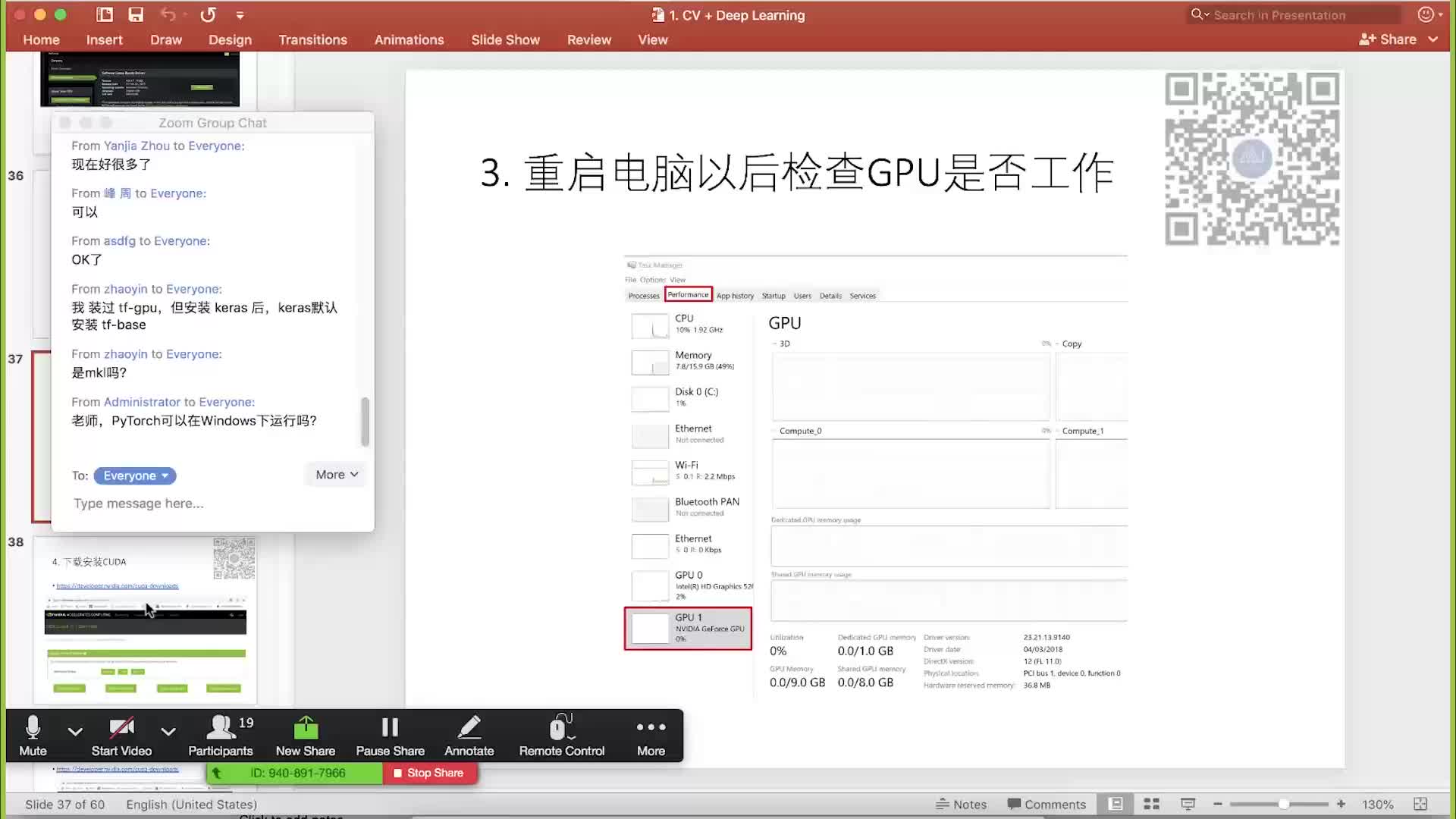The height and width of the screenshot is (819, 1456).
Task: Open the Slide Show ribbon tab
Action: point(505,39)
